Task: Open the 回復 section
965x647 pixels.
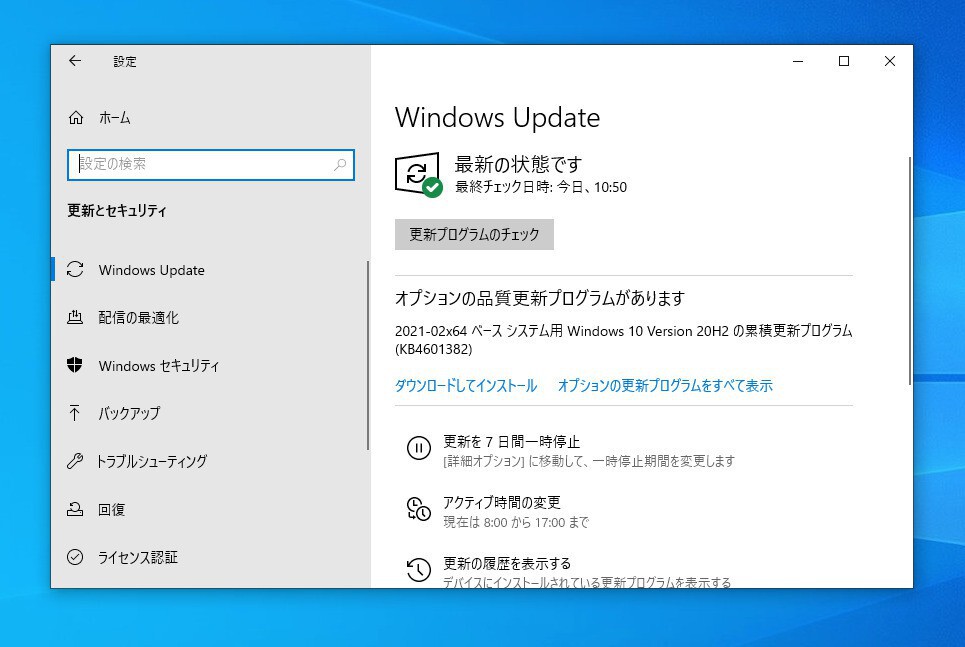Action: pos(111,509)
